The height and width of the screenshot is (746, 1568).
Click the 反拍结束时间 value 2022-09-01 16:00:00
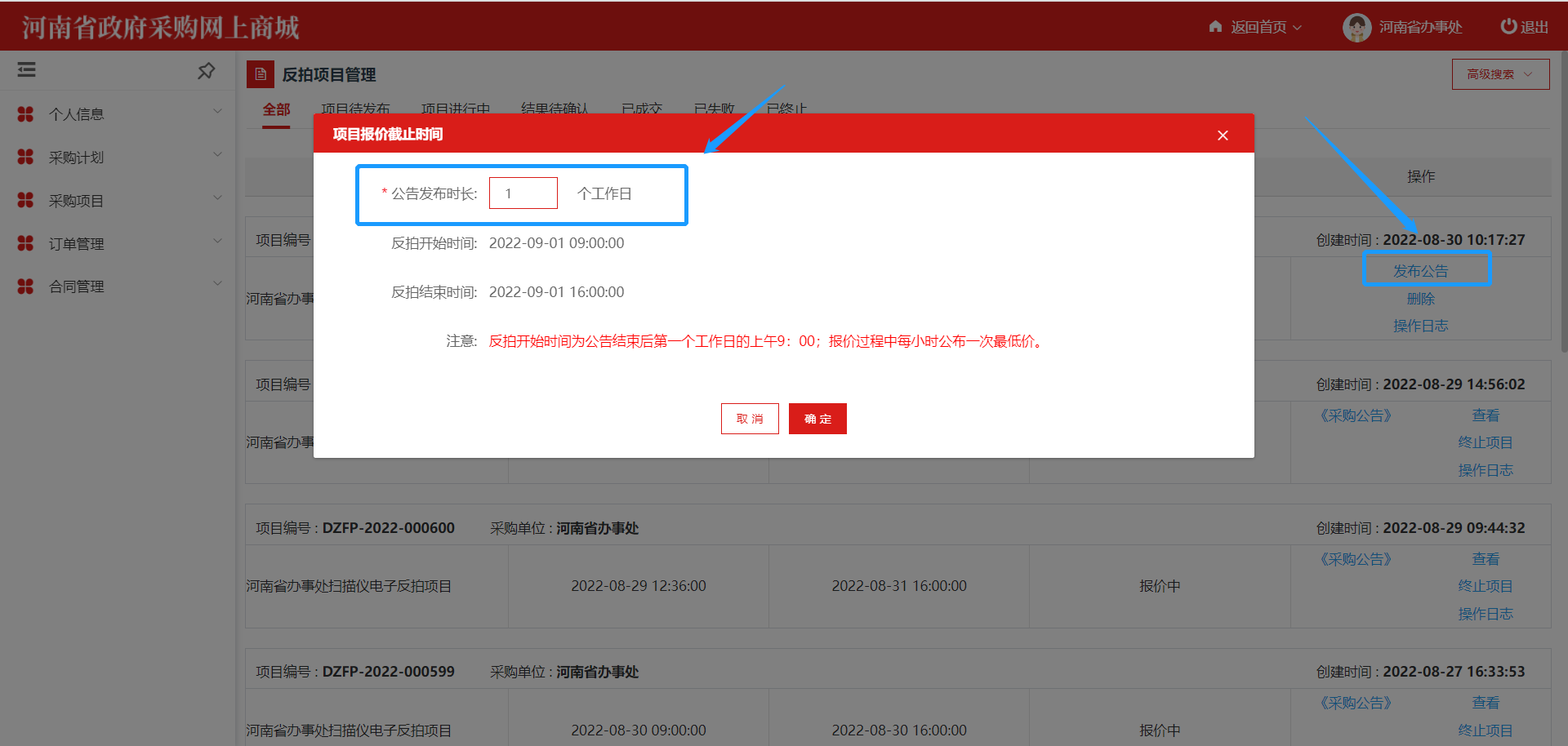coord(556,292)
